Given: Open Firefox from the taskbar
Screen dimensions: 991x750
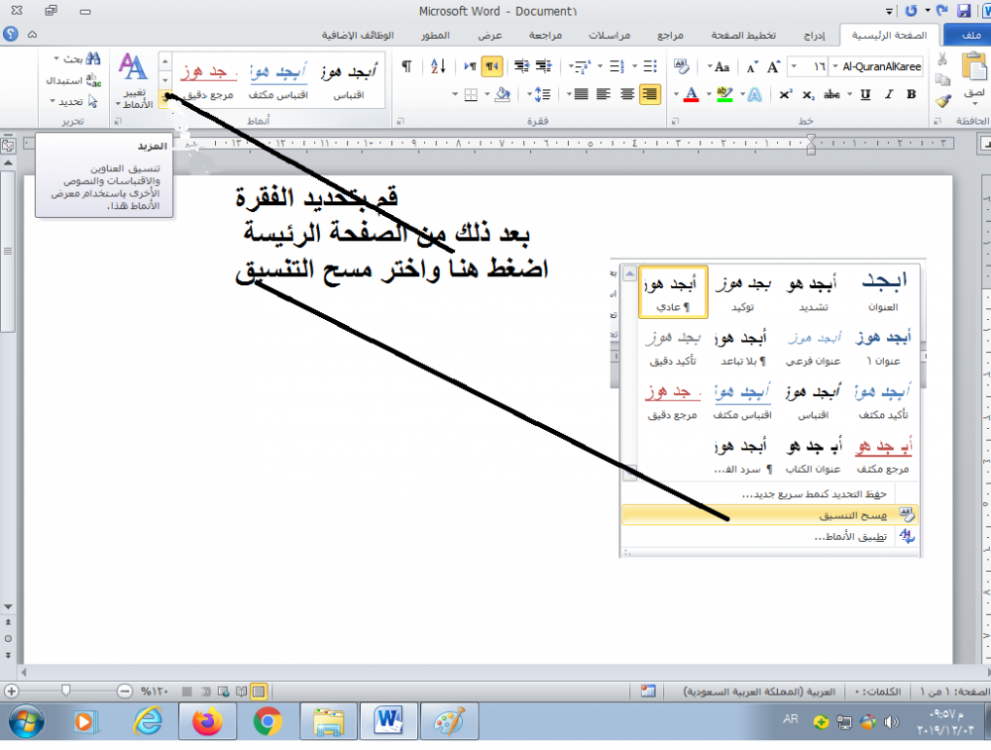Looking at the screenshot, I should pyautogui.click(x=207, y=721).
